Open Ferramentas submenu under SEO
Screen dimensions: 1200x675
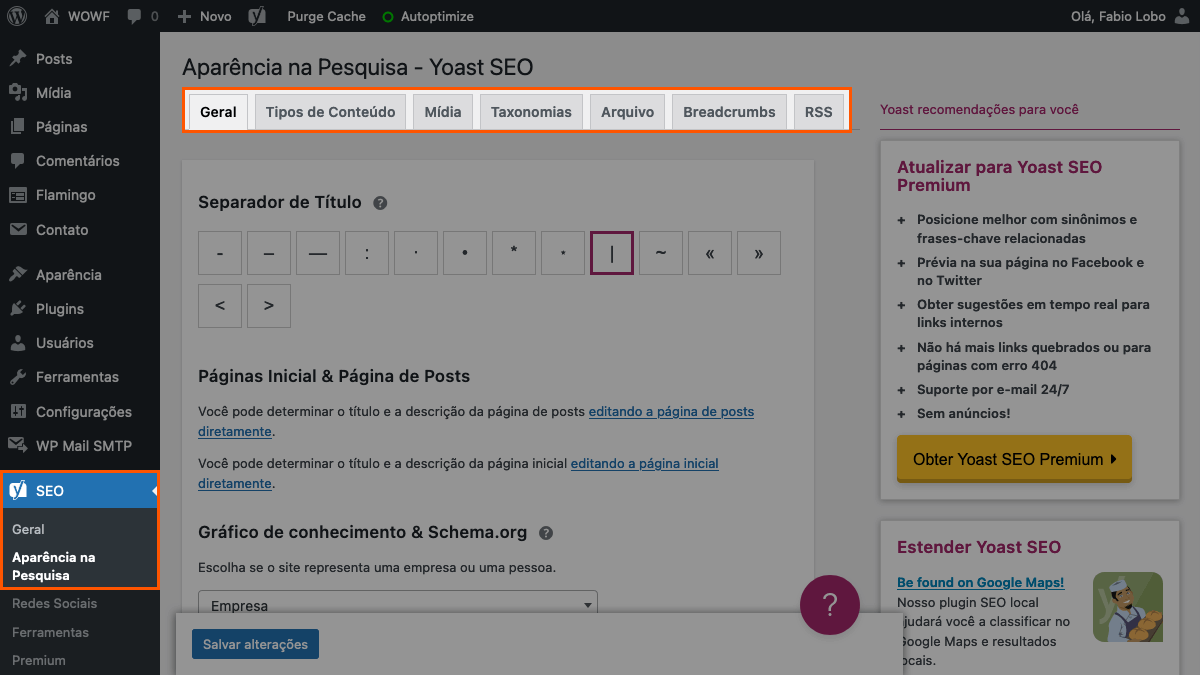coord(50,632)
